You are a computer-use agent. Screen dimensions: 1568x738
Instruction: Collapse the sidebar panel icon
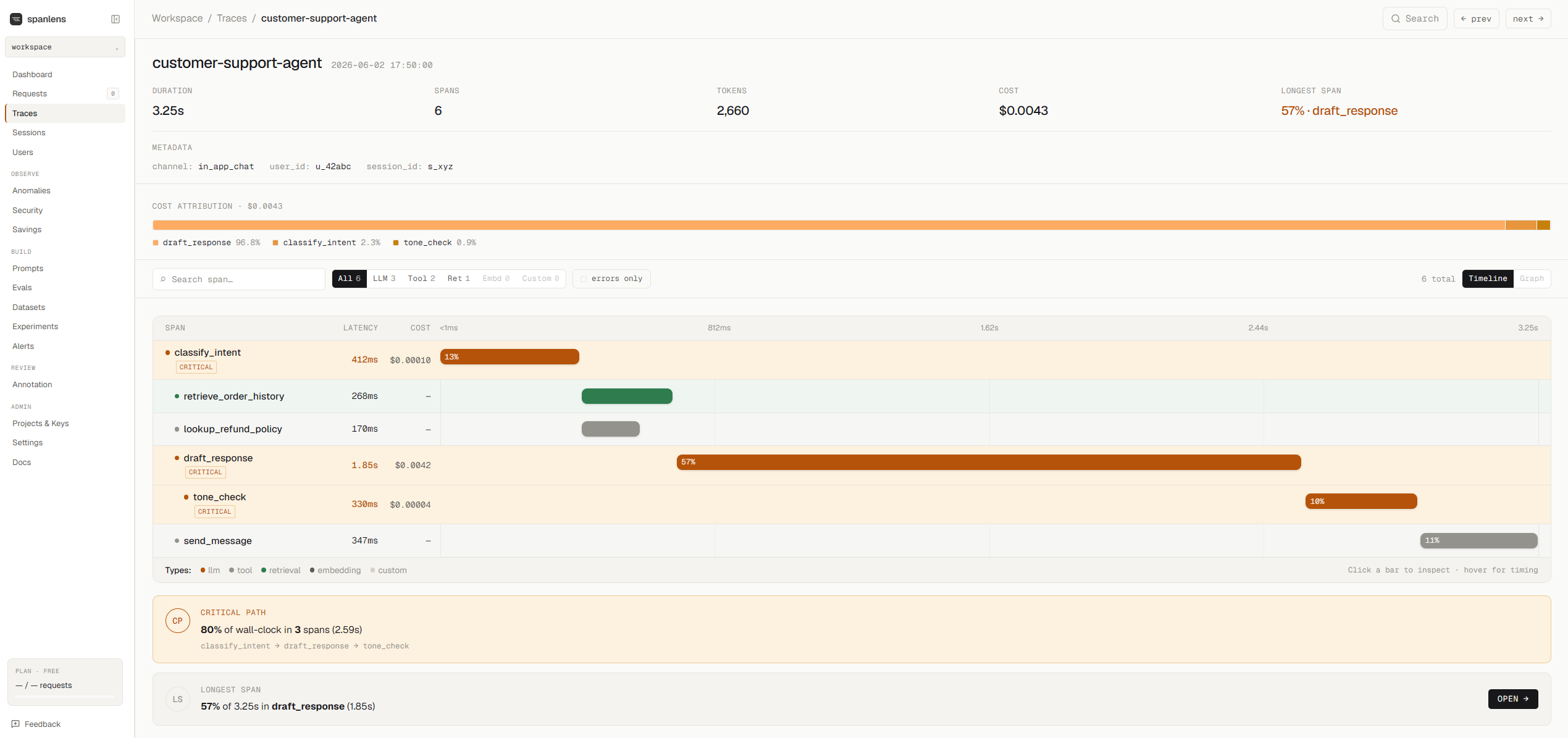(115, 19)
